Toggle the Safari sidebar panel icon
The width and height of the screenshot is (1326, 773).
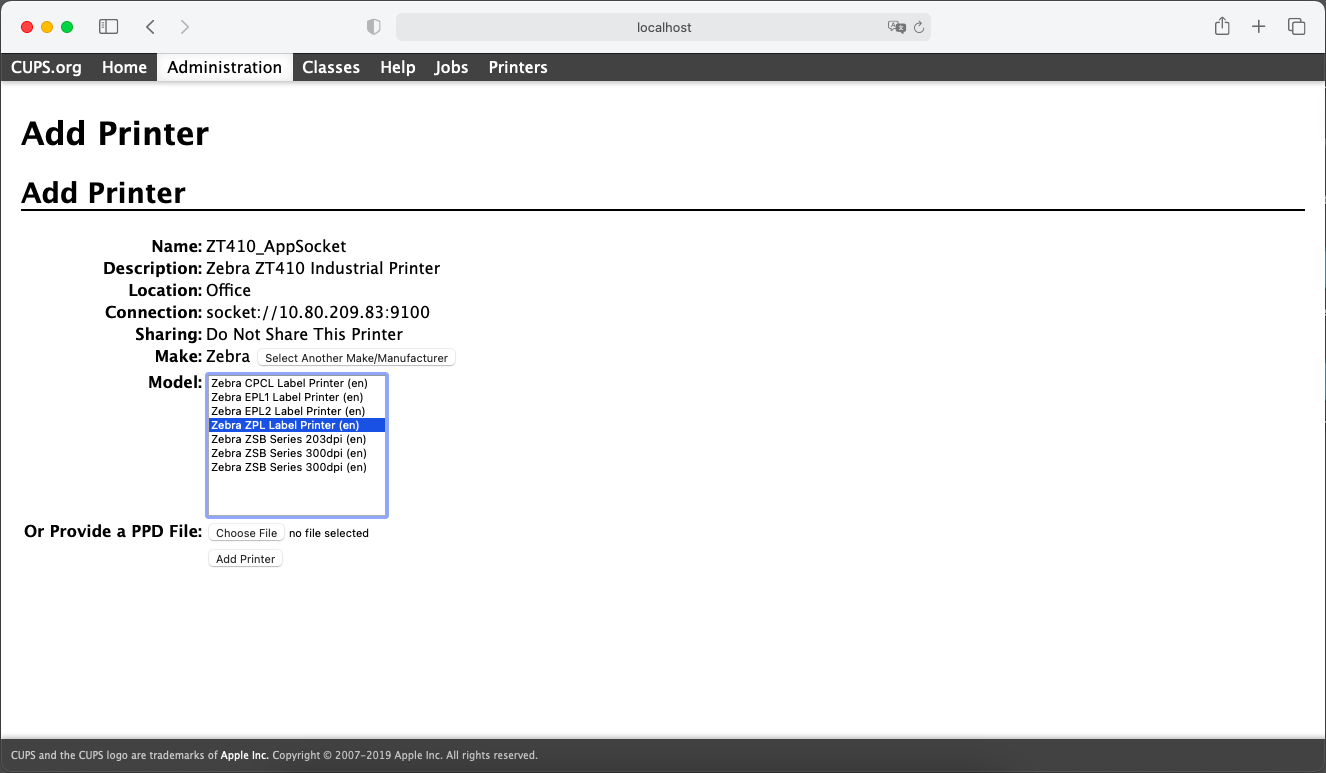pyautogui.click(x=108, y=27)
